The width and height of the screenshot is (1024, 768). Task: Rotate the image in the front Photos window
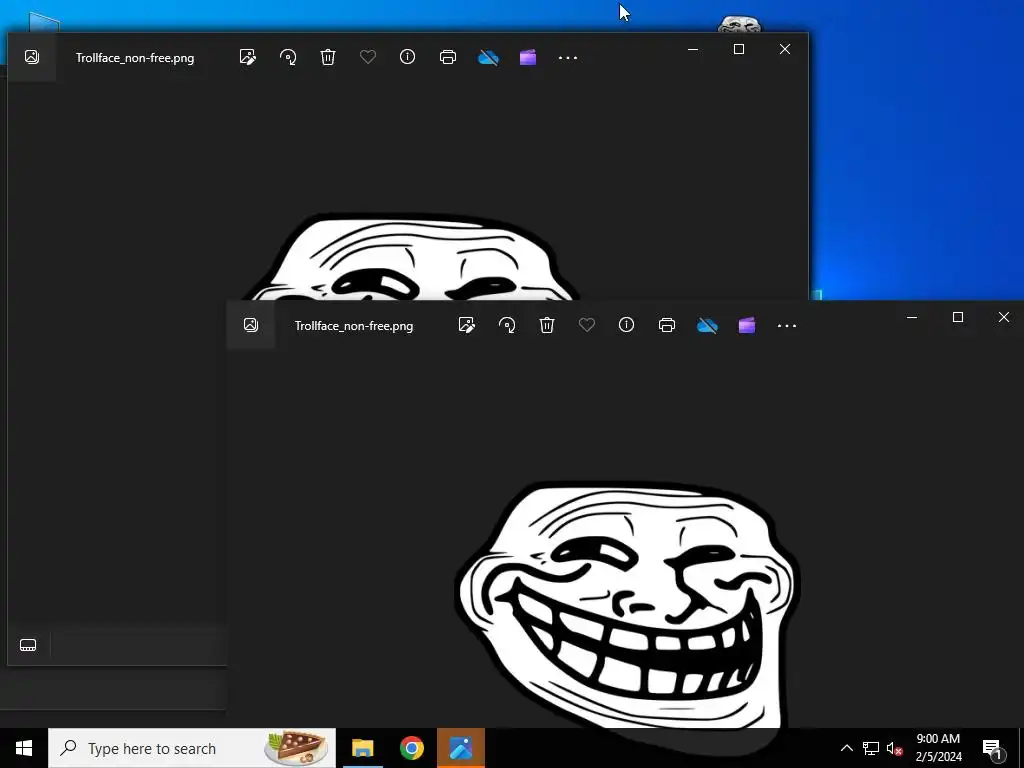pos(507,325)
